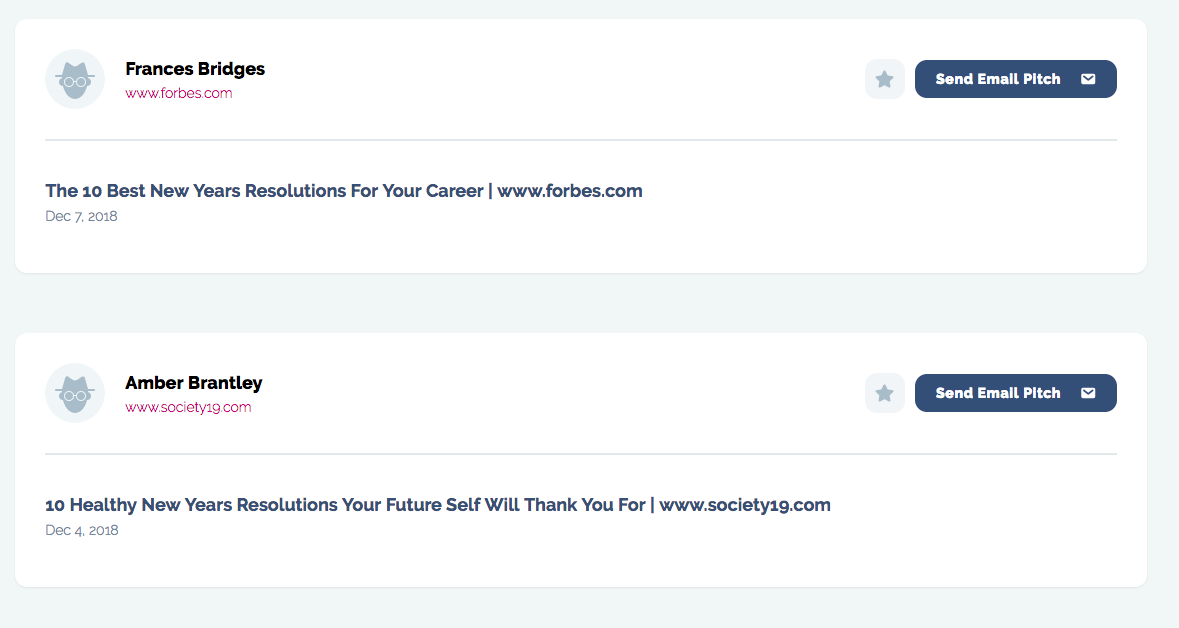Screen dimensions: 1179x628
Task: Click the Amber Brantley name heading
Action: coord(193,383)
